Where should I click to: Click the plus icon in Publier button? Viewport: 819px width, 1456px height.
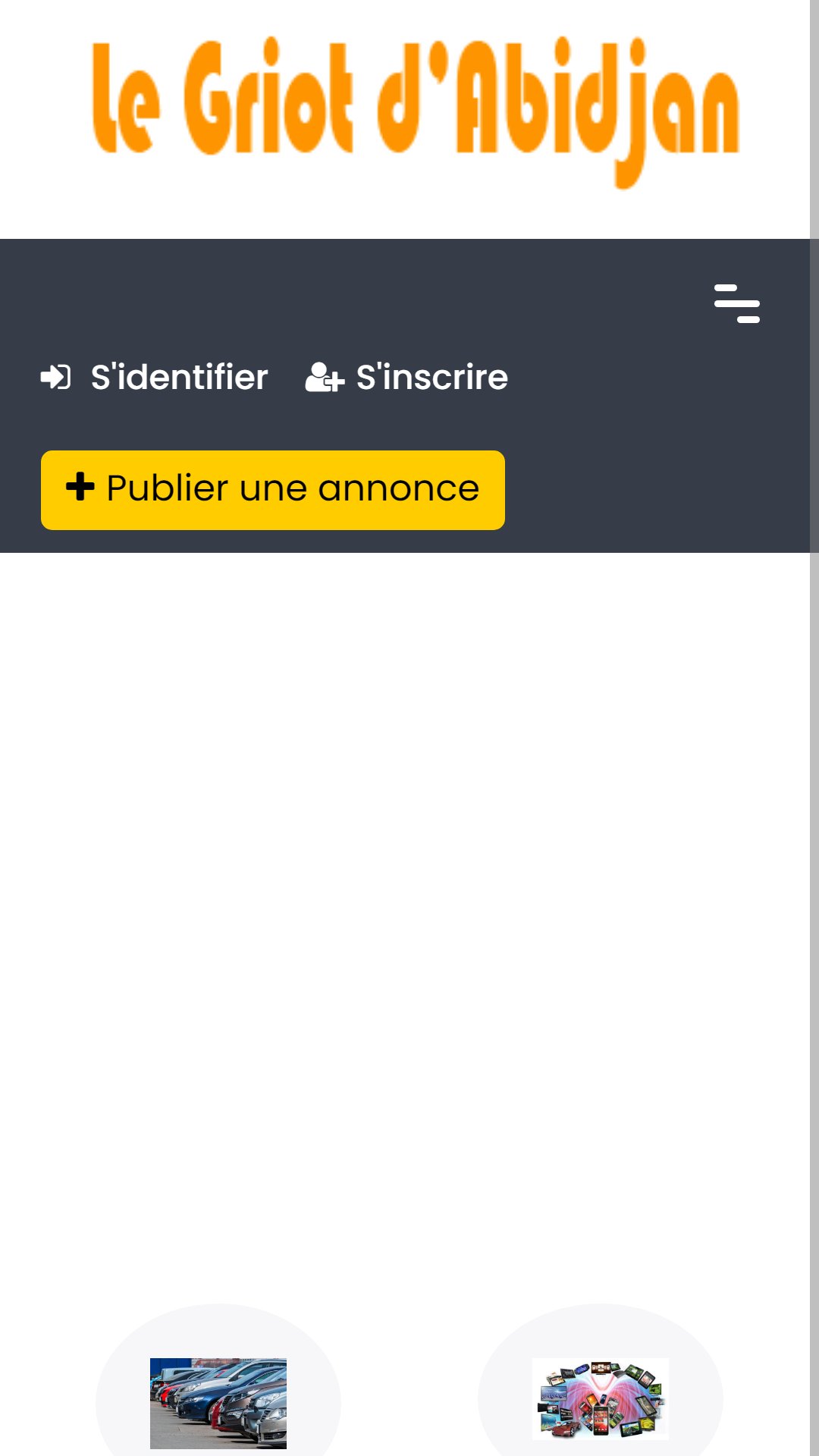pos(80,486)
